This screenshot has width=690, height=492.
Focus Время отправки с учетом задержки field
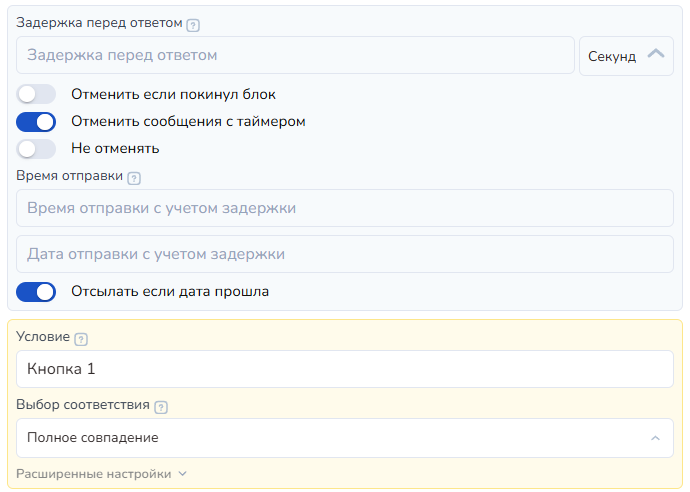345,208
